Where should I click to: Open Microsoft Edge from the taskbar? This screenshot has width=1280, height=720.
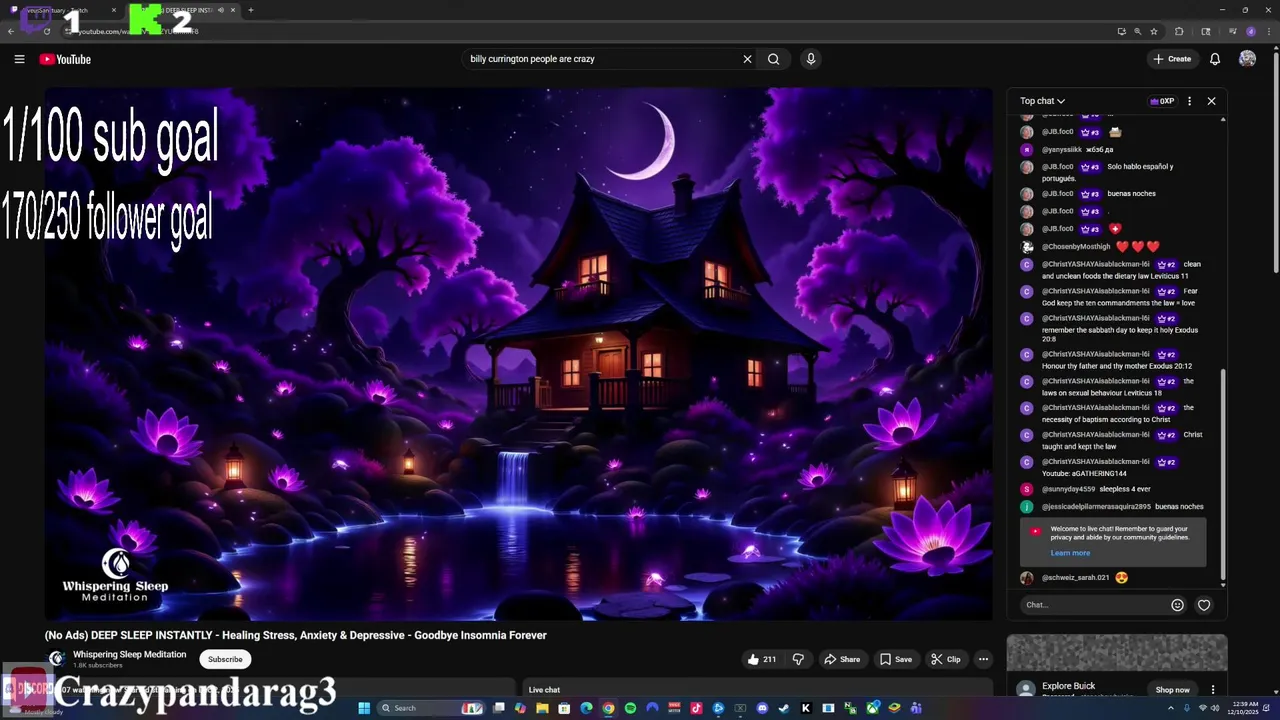pos(586,708)
